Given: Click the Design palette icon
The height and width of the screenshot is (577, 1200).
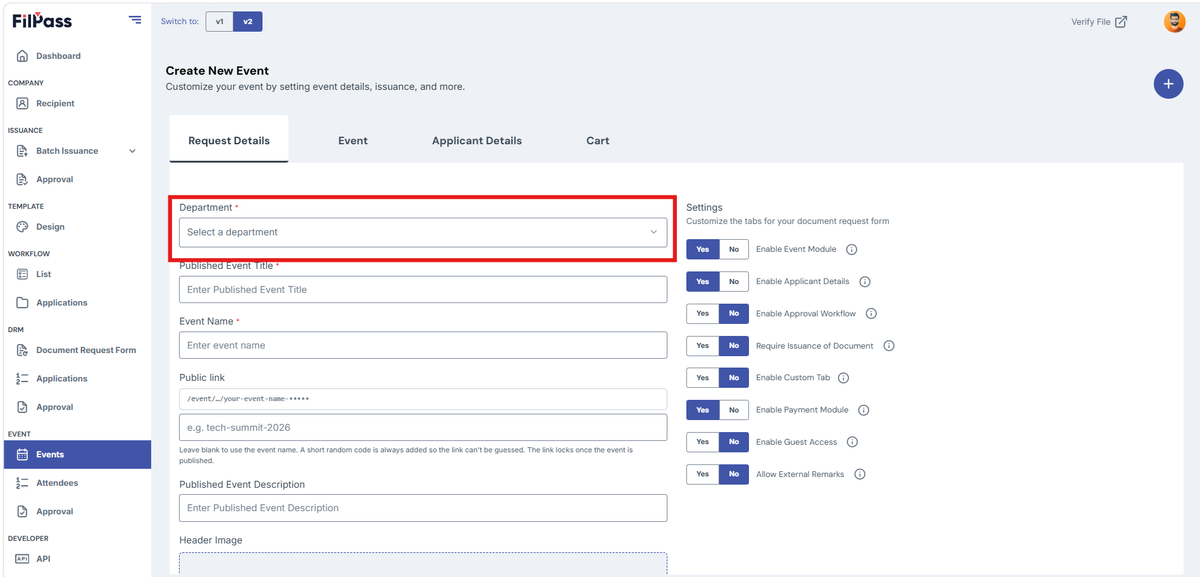Looking at the screenshot, I should pyautogui.click(x=22, y=227).
